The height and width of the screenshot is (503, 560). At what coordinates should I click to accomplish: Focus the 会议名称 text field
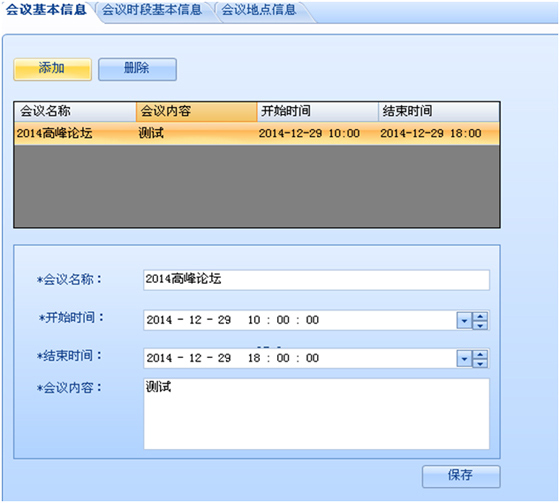(x=316, y=280)
